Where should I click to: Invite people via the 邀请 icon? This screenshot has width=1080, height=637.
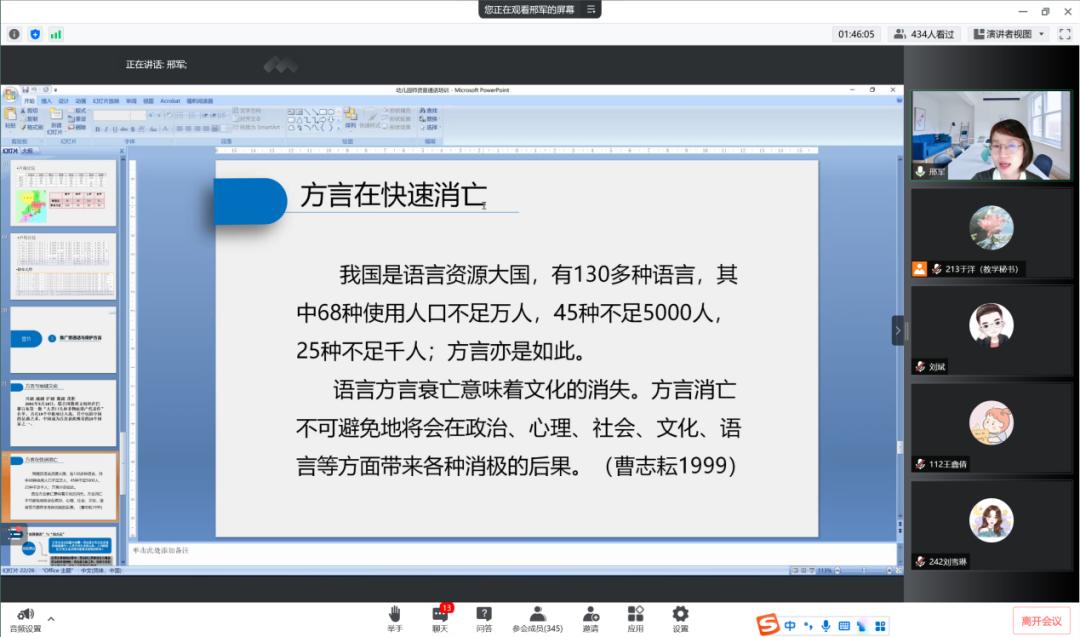590,615
